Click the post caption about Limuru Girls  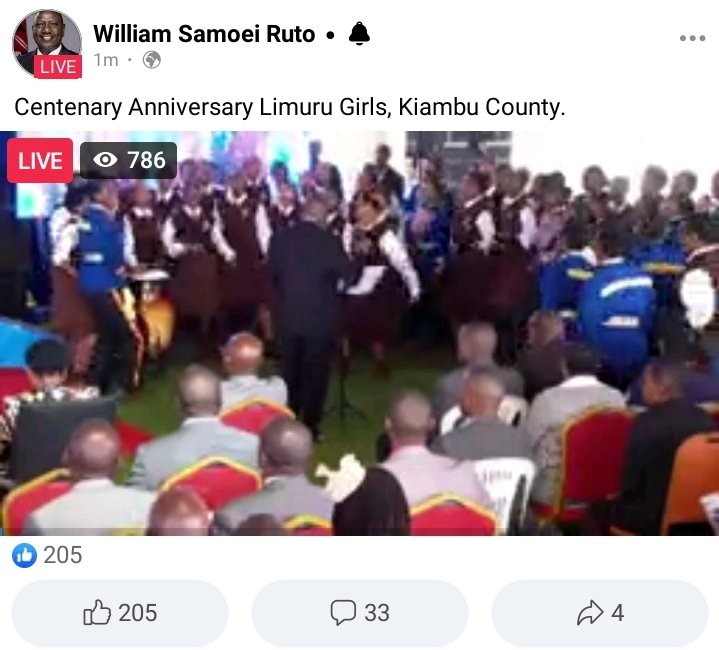click(290, 107)
